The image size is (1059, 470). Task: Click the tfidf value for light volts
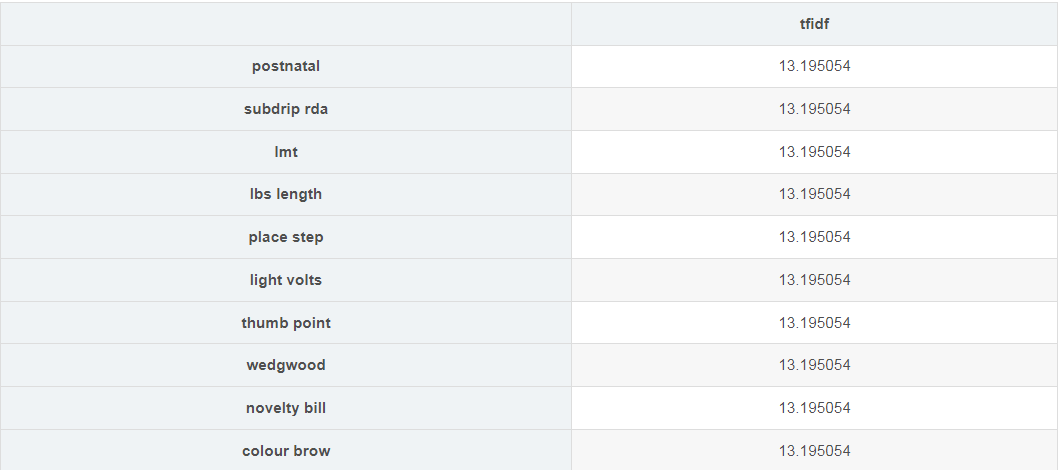(814, 280)
